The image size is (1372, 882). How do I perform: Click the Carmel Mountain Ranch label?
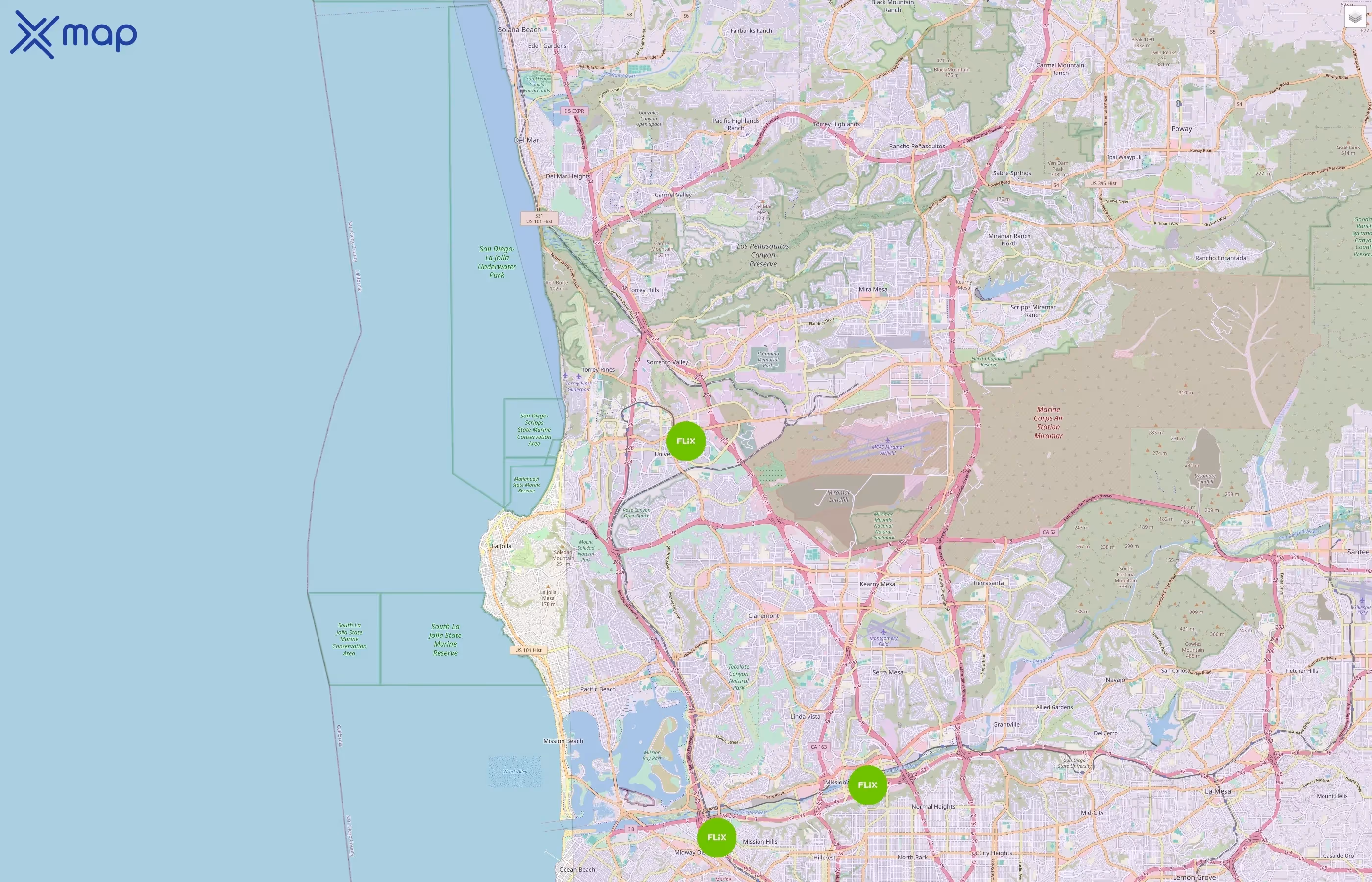(x=1060, y=69)
